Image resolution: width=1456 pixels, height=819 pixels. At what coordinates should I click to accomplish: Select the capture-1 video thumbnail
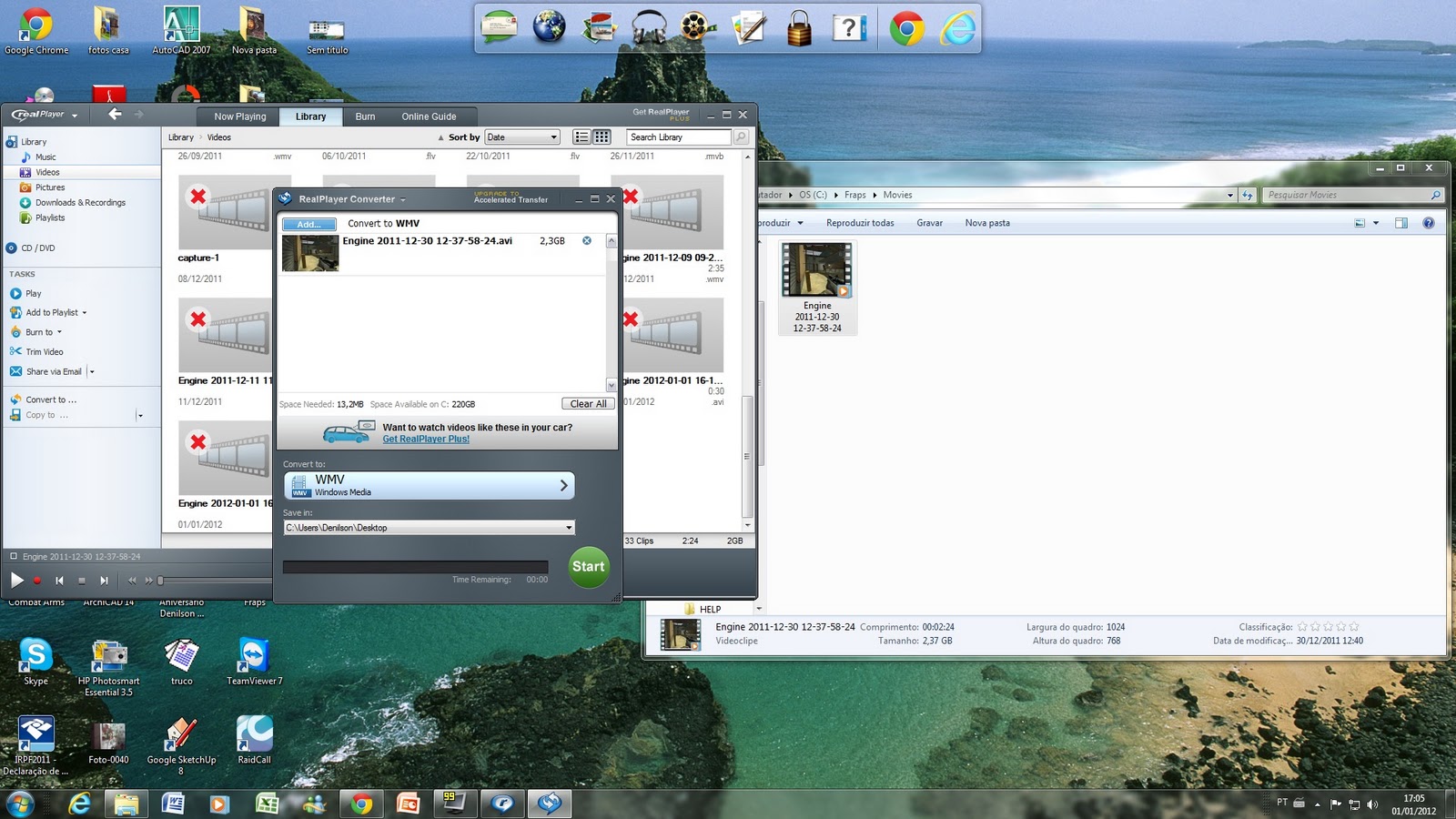[235, 211]
